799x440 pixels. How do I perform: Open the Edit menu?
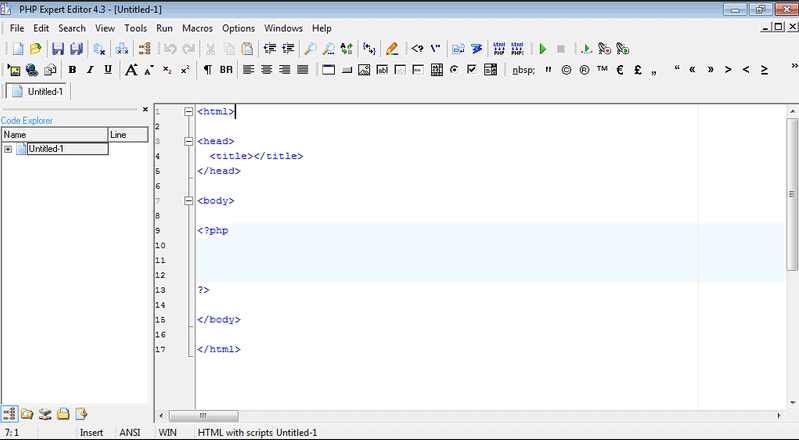click(x=41, y=28)
